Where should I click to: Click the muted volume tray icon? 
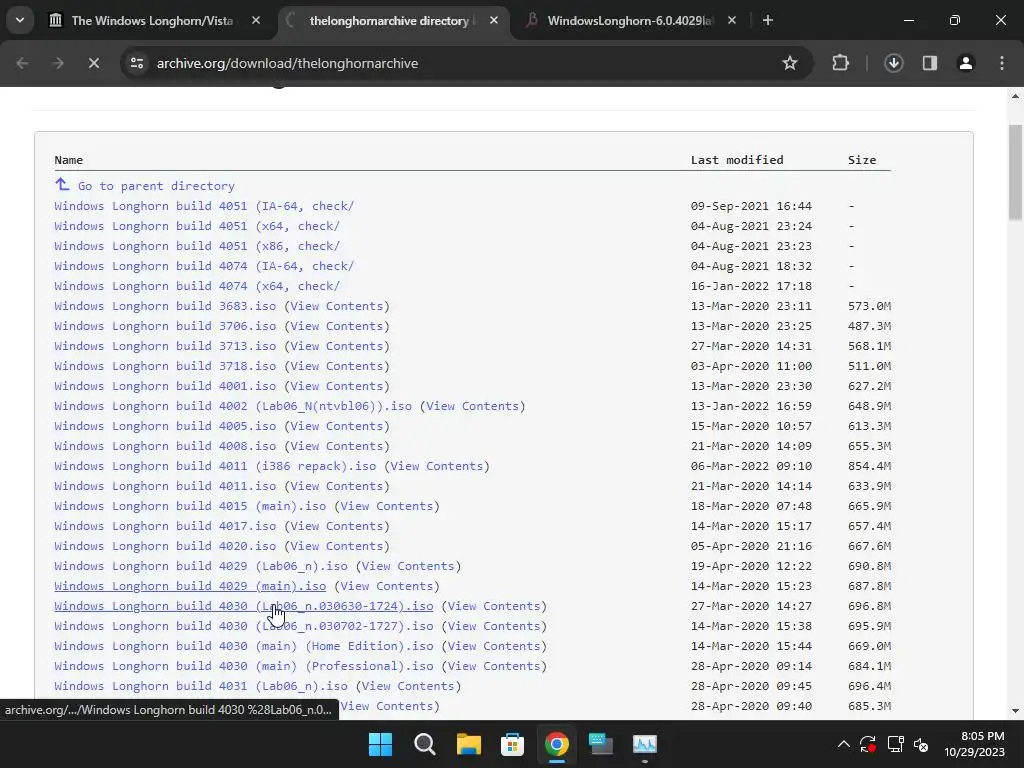[921, 744]
